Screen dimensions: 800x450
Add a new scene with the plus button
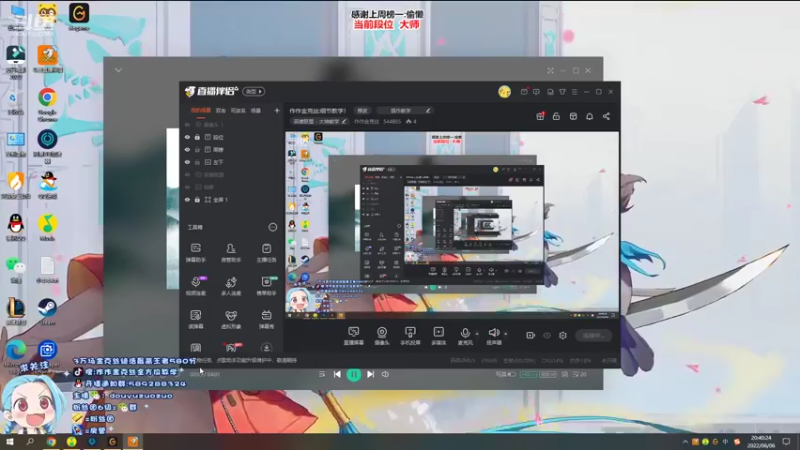[x=277, y=110]
